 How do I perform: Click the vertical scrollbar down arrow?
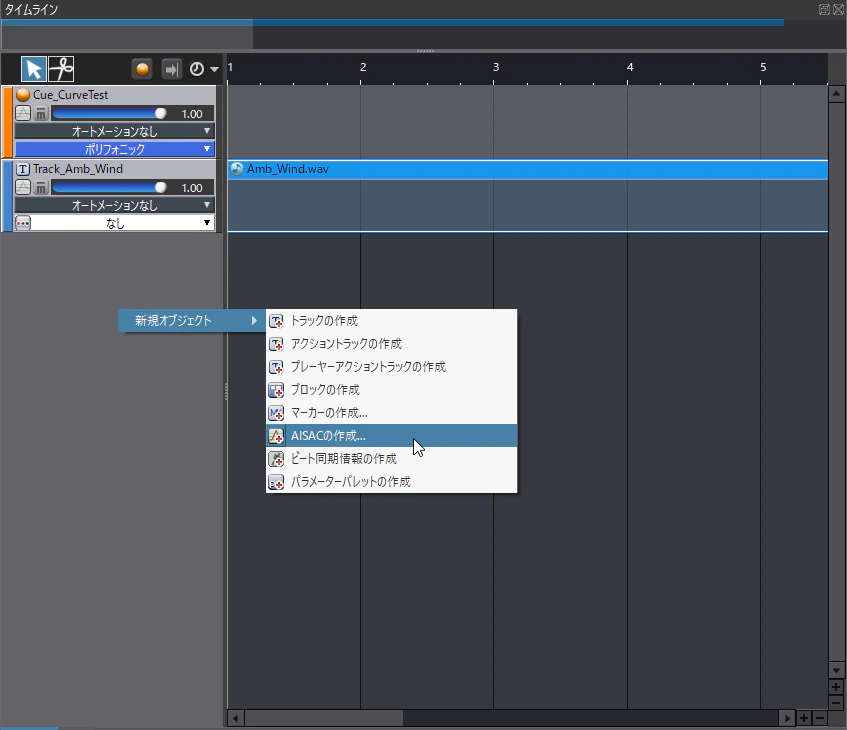836,671
